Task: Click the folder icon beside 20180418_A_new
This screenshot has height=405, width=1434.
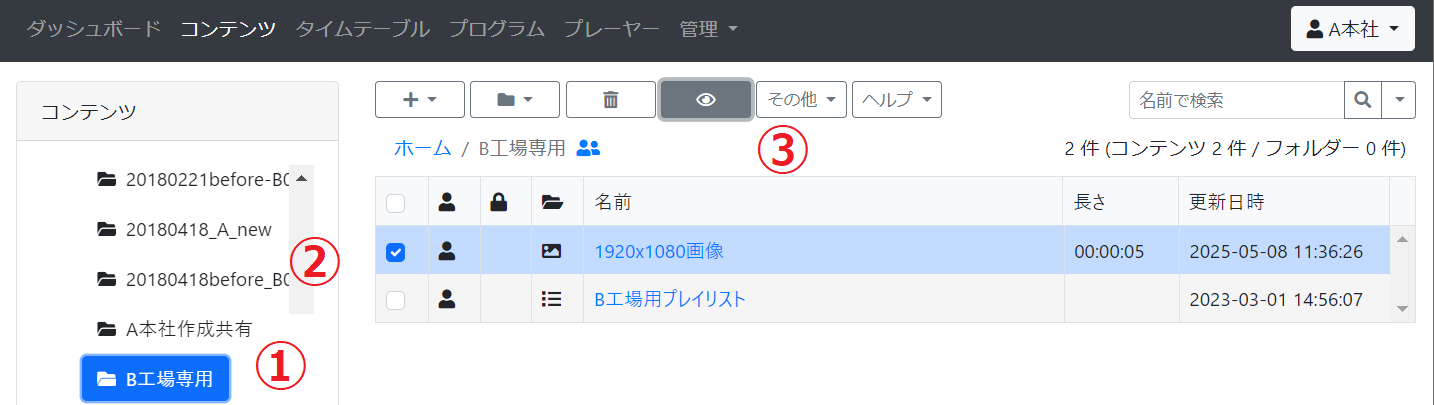Action: tap(106, 229)
